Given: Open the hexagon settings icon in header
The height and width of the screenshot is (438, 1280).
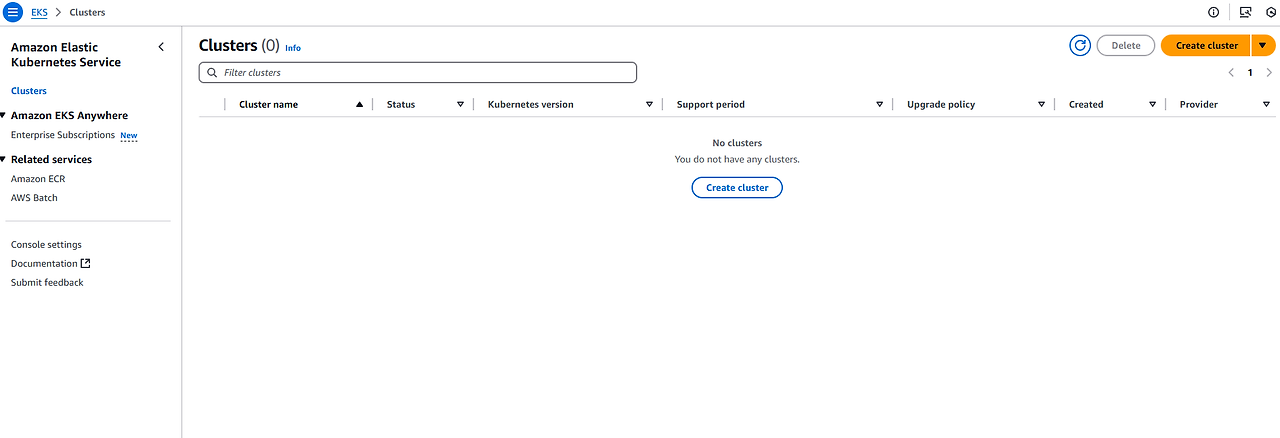Looking at the screenshot, I should click(x=1272, y=12).
